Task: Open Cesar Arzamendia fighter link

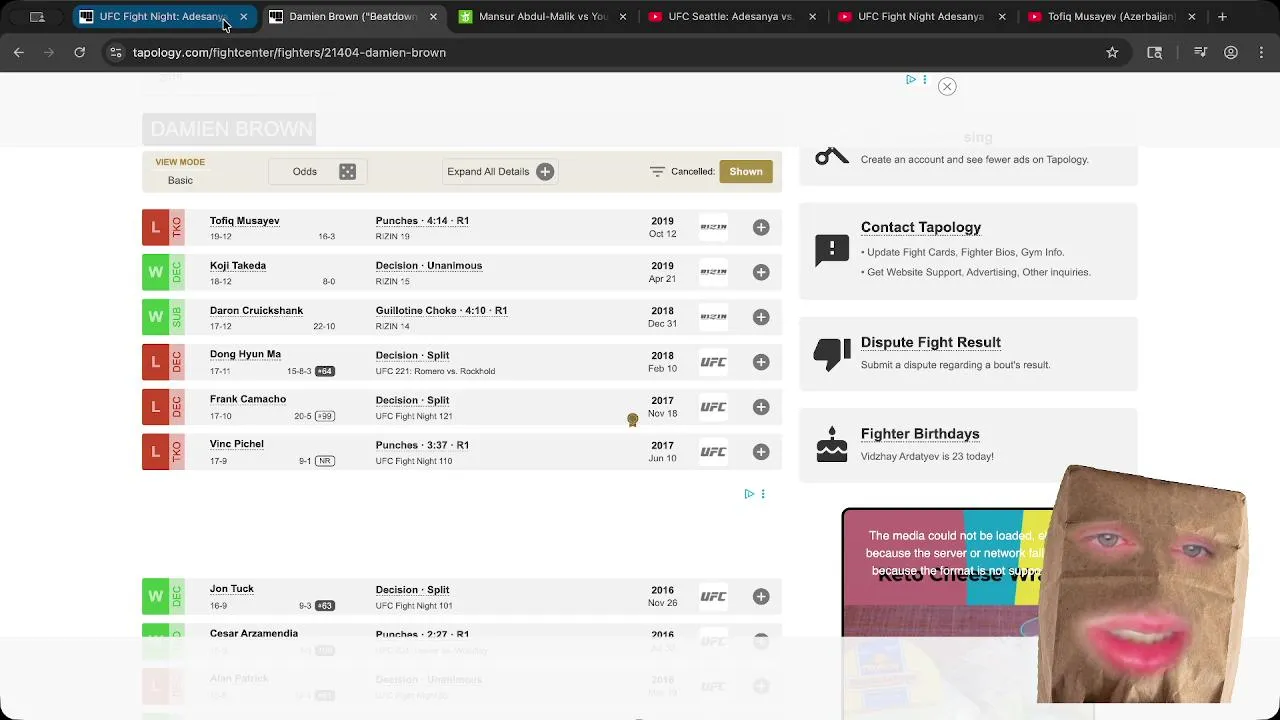Action: (254, 633)
